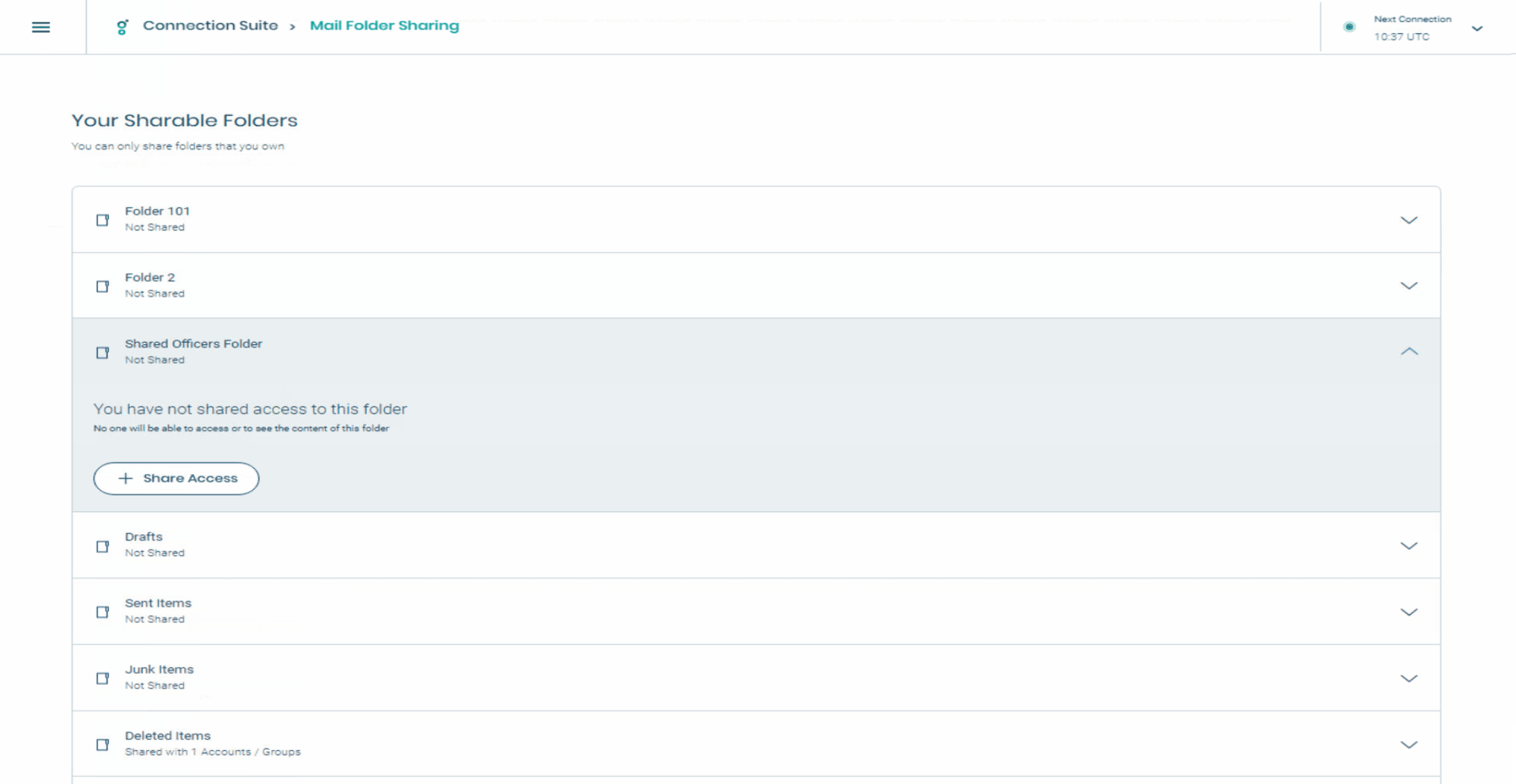Click the 'Your Sharable Folders' heading
Image resolution: width=1516 pixels, height=784 pixels.
(185, 121)
